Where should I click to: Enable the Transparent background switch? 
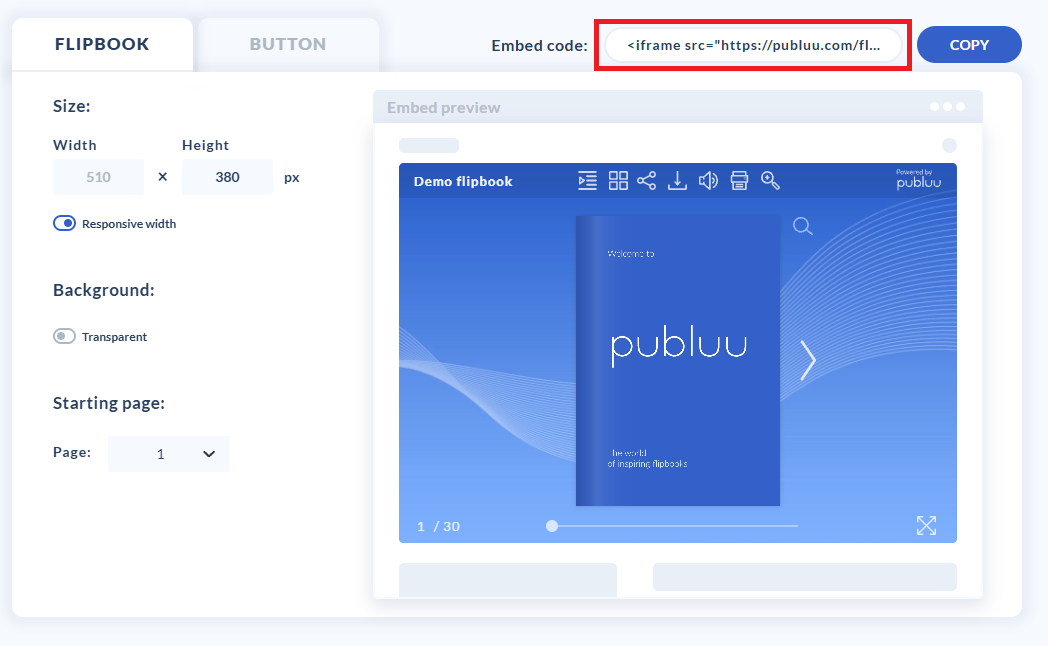64,336
